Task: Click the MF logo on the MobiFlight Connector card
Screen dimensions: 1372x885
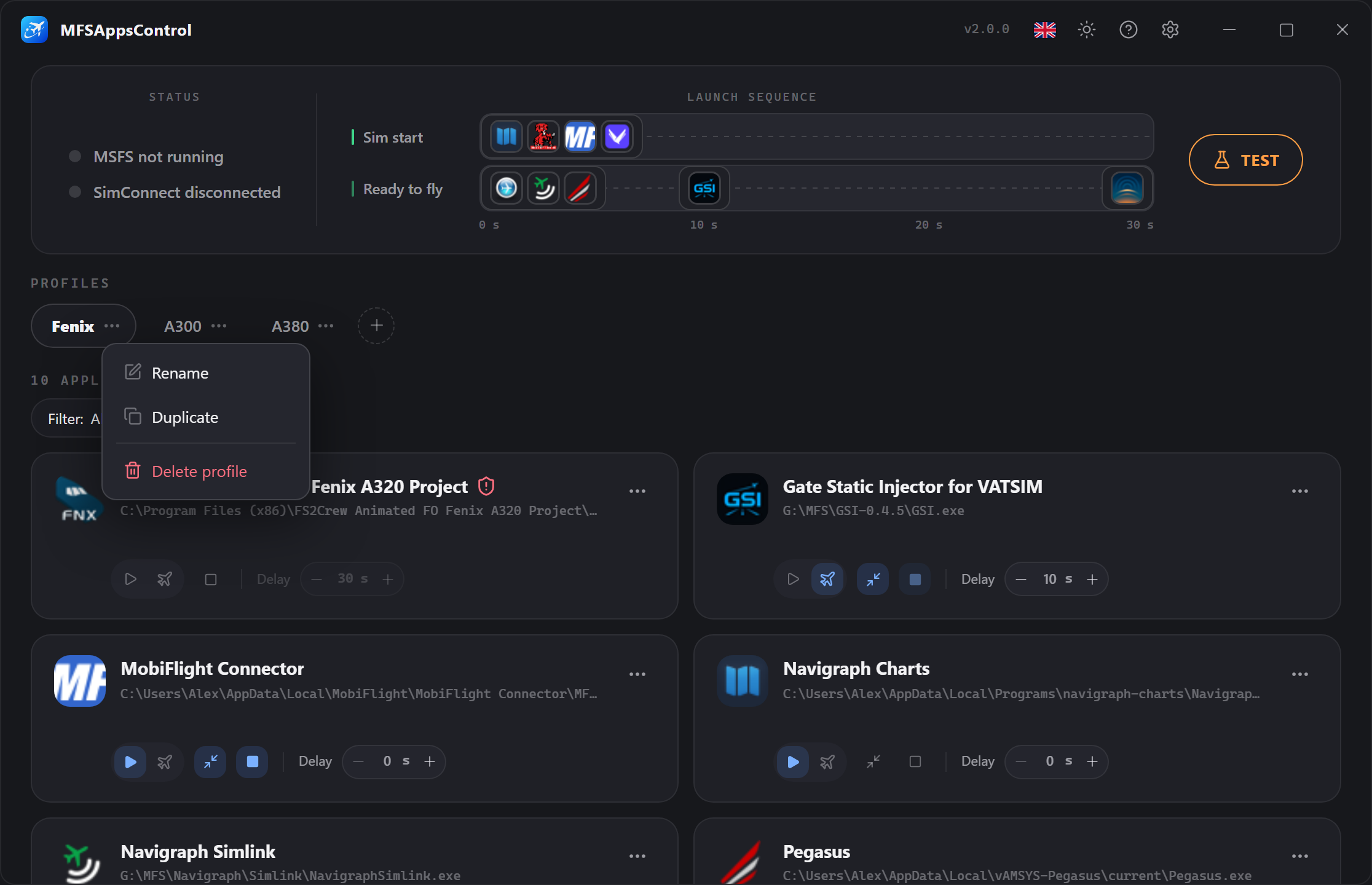Action: click(x=80, y=681)
